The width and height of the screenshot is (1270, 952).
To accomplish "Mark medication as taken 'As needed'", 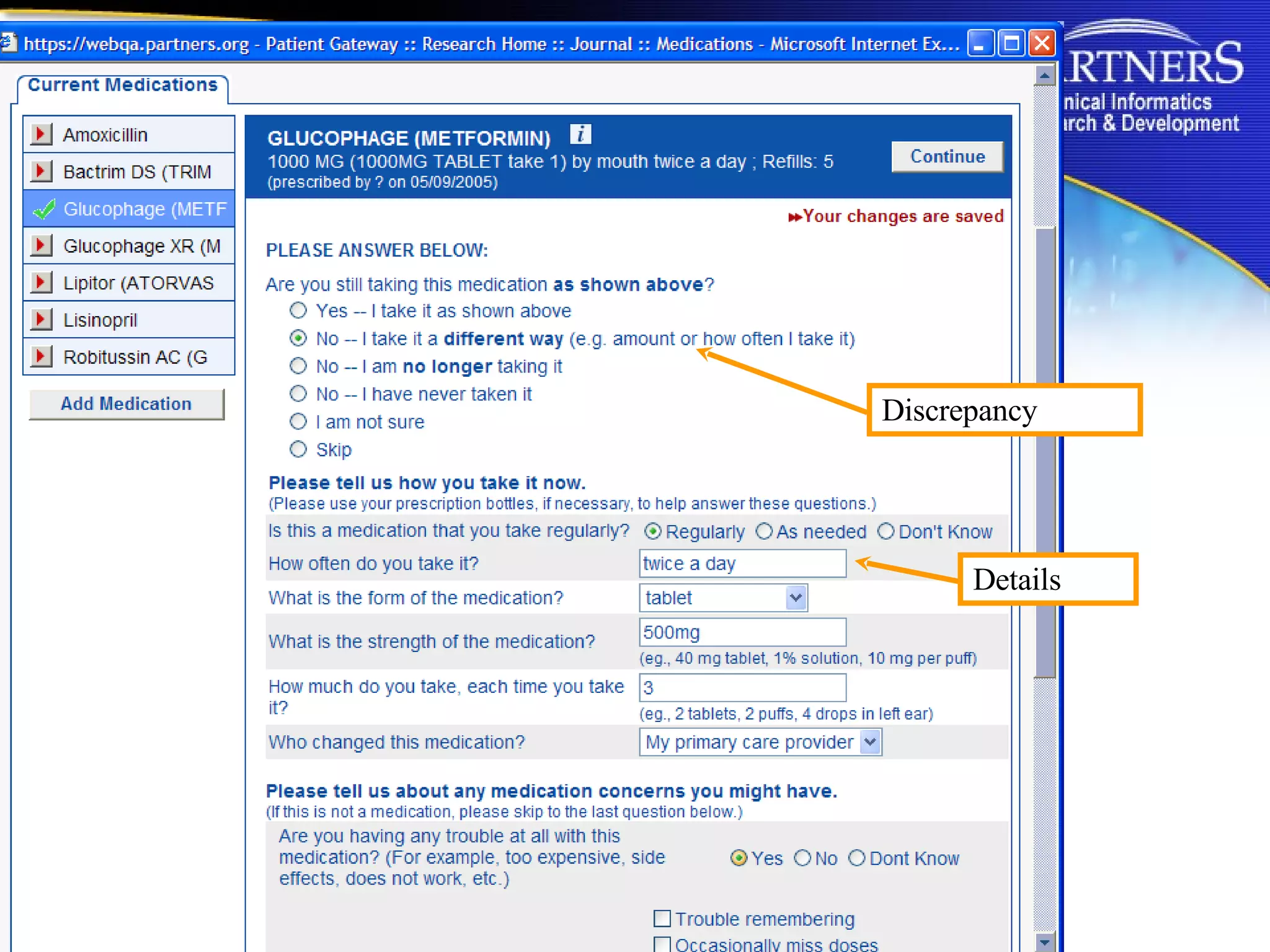I will click(x=764, y=531).
